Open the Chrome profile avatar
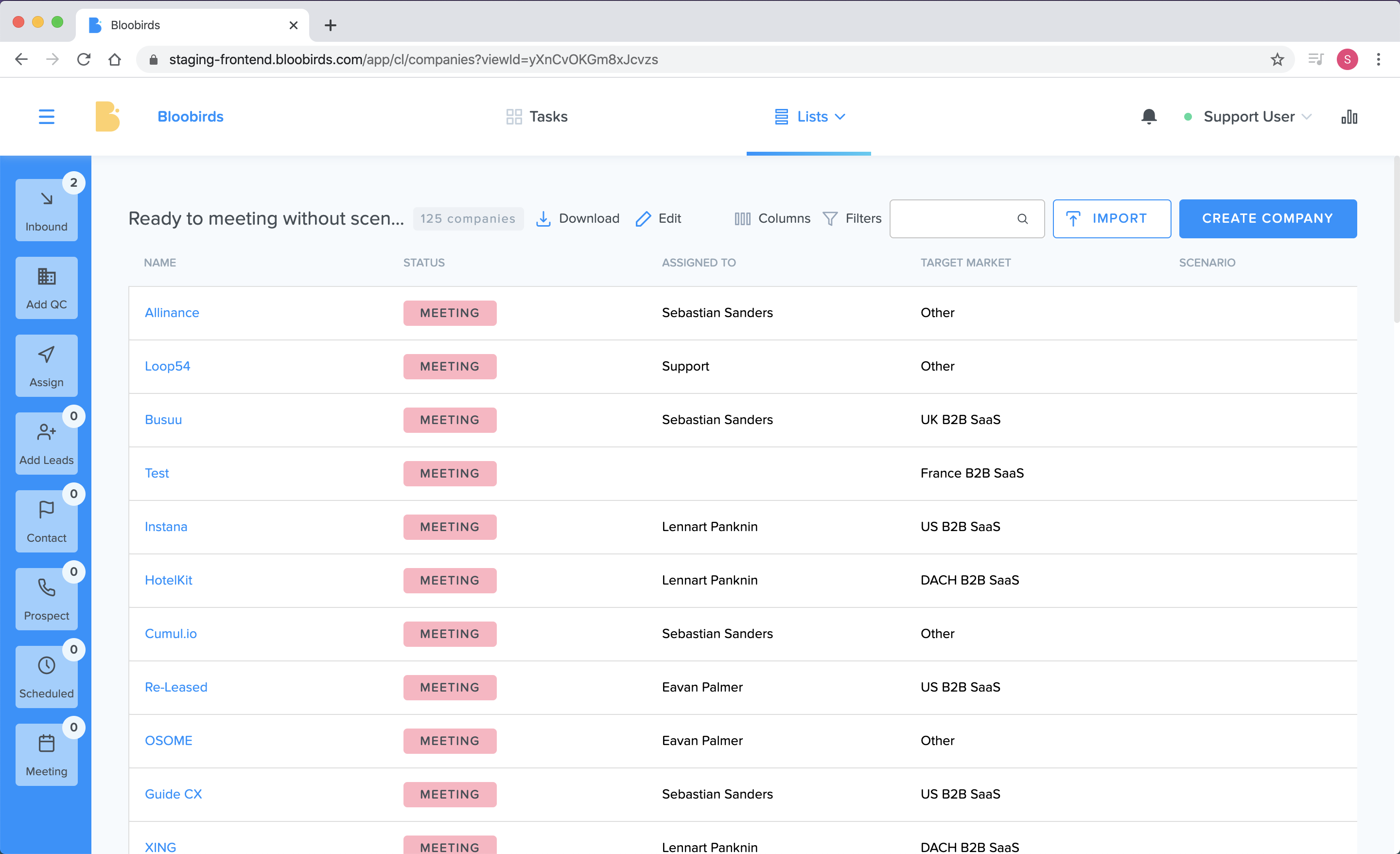 [1347, 59]
